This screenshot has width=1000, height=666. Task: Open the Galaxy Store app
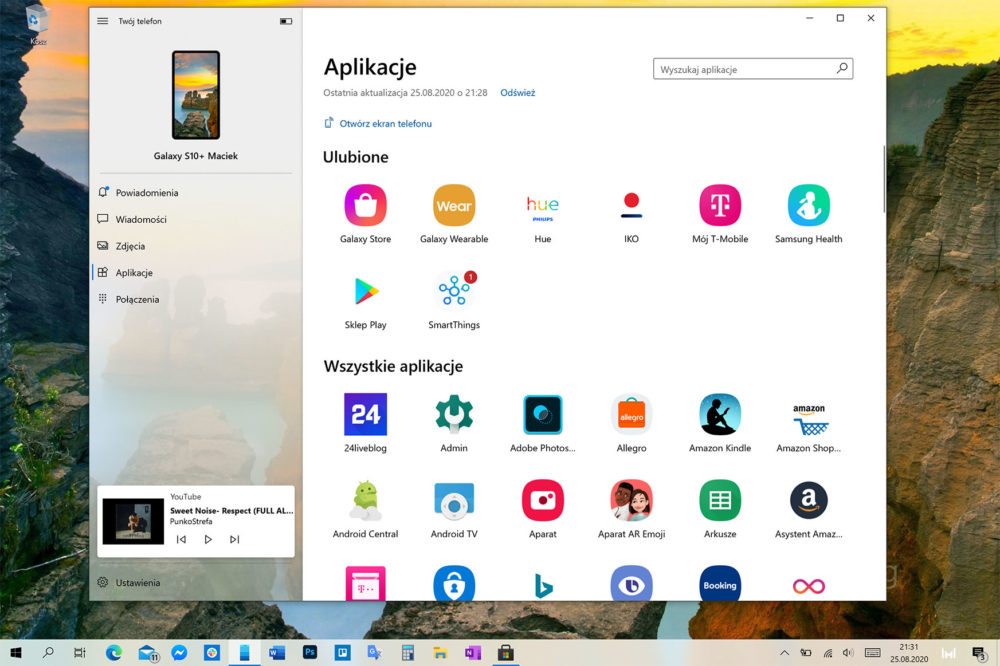point(365,205)
